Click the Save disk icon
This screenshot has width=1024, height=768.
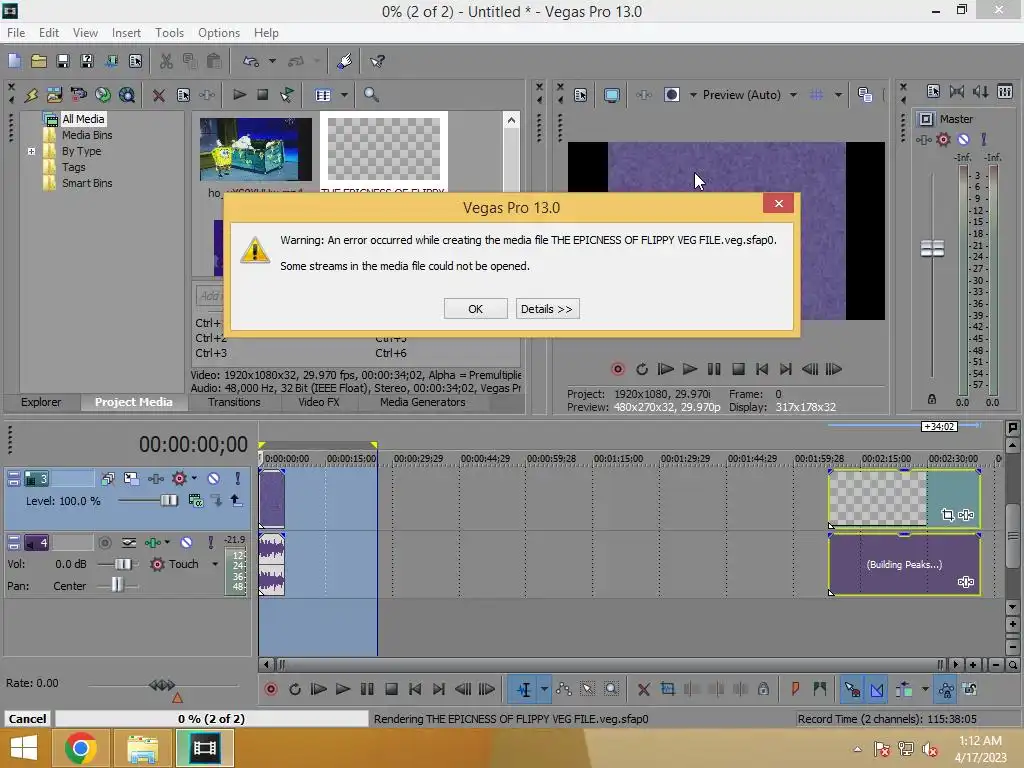click(x=63, y=61)
